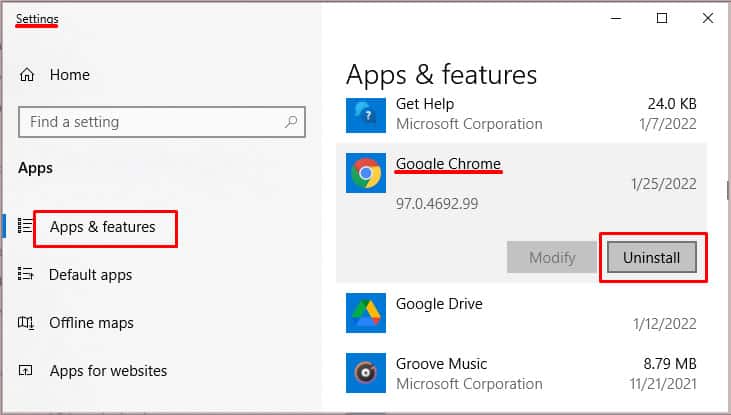The height and width of the screenshot is (415, 731).
Task: Uninstall Google Chrome
Action: pyautogui.click(x=652, y=257)
